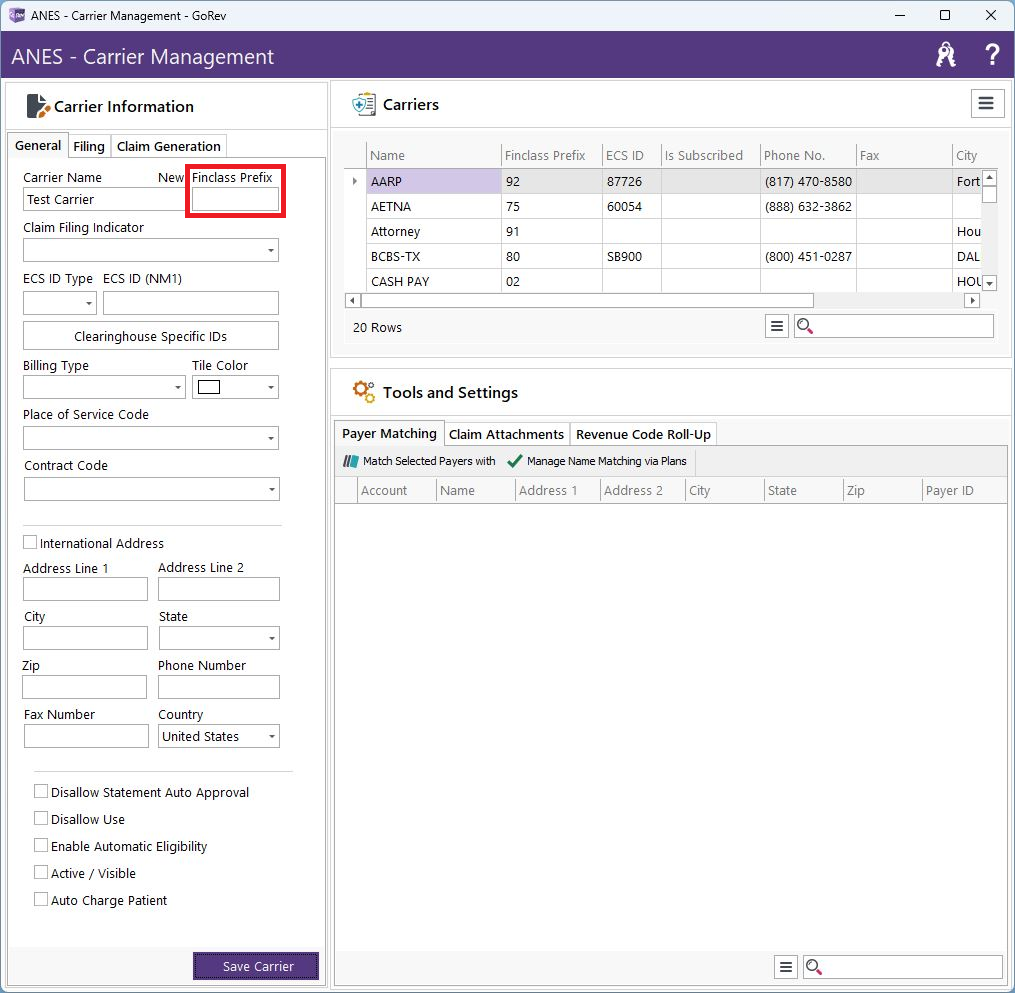Switch to the Filing tab

click(89, 146)
